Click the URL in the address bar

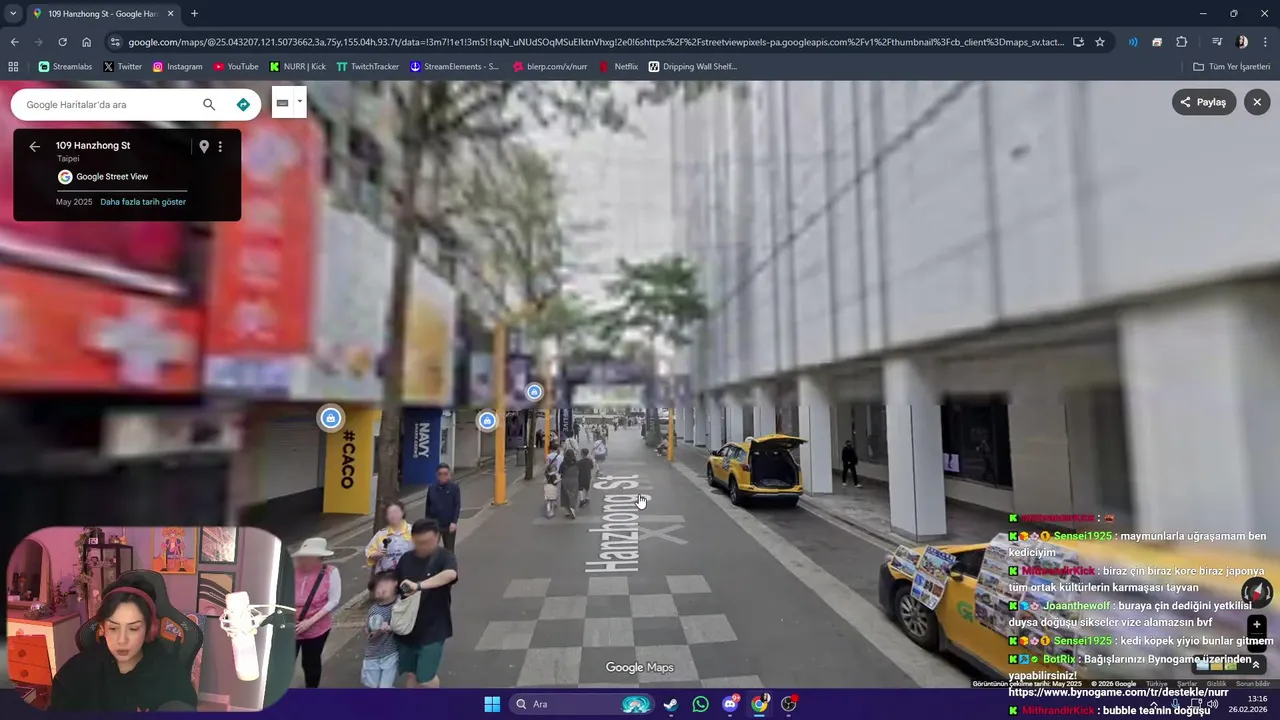596,42
